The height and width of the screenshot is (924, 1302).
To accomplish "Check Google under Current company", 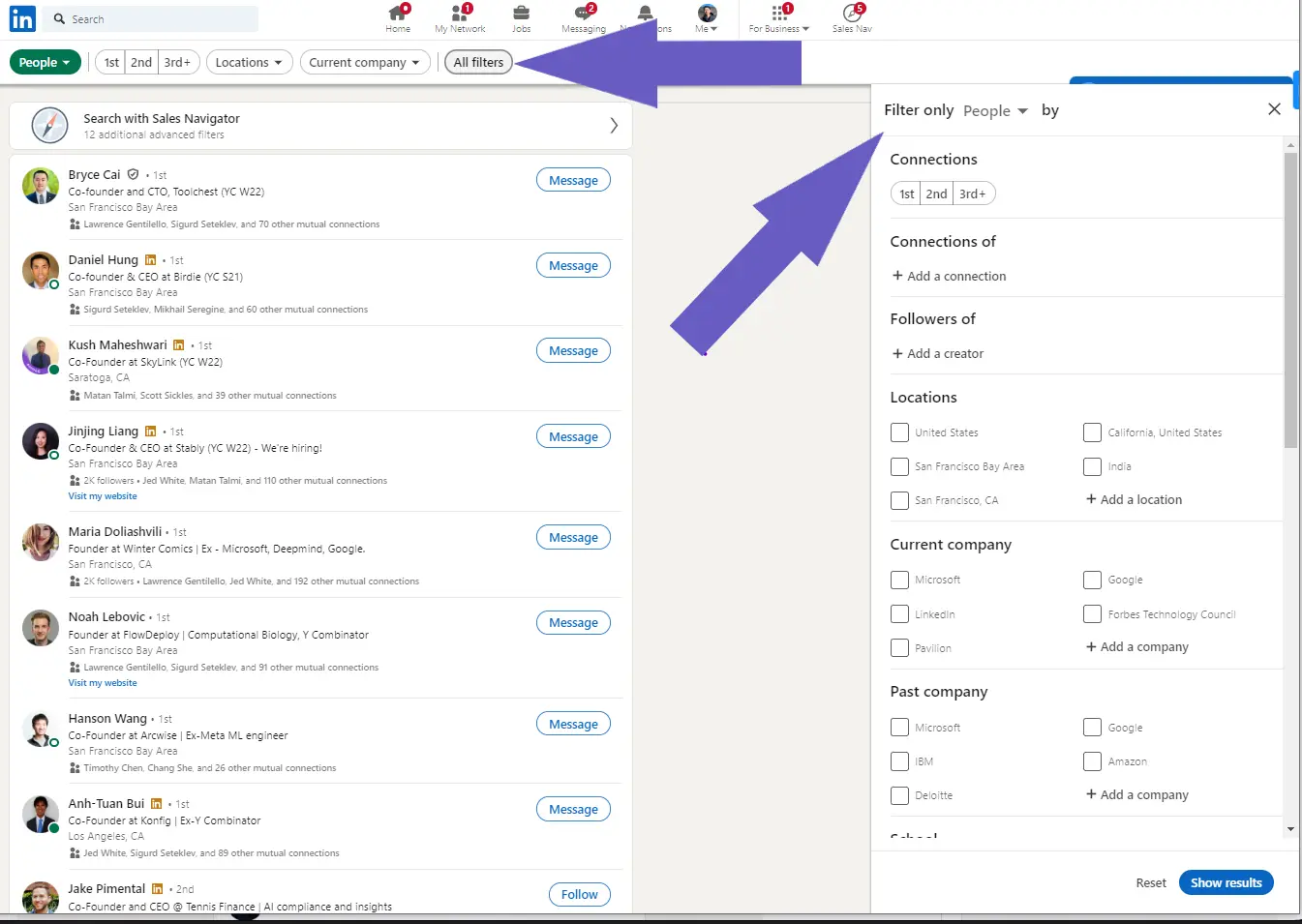I will 1092,580.
